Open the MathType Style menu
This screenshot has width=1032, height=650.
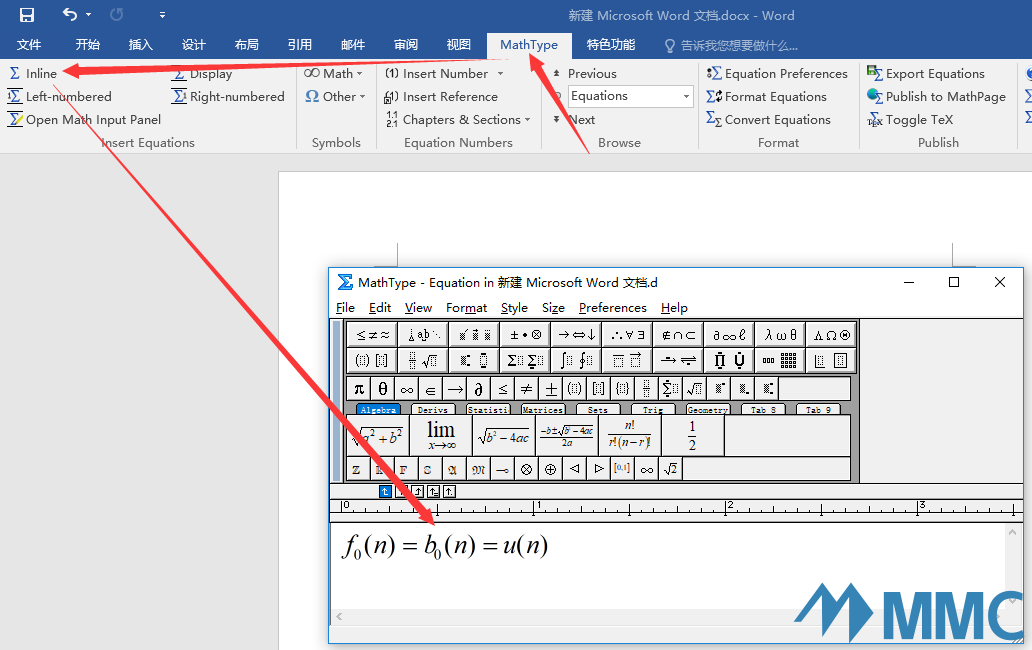point(514,308)
